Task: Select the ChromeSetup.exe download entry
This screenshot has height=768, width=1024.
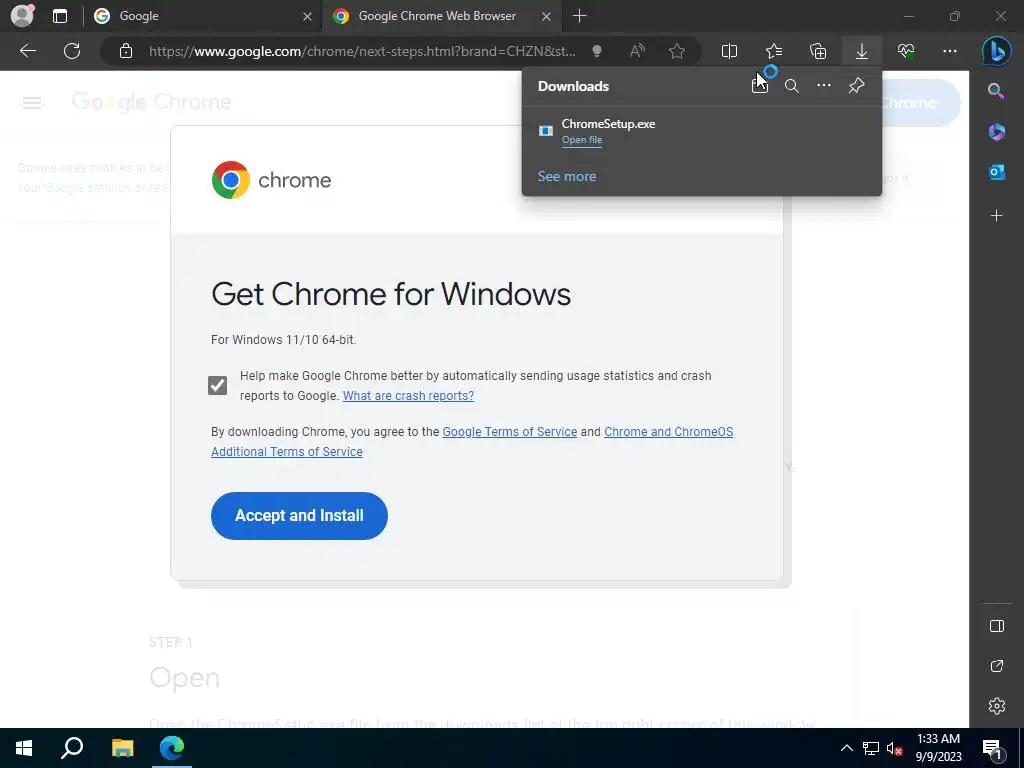Action: 701,131
